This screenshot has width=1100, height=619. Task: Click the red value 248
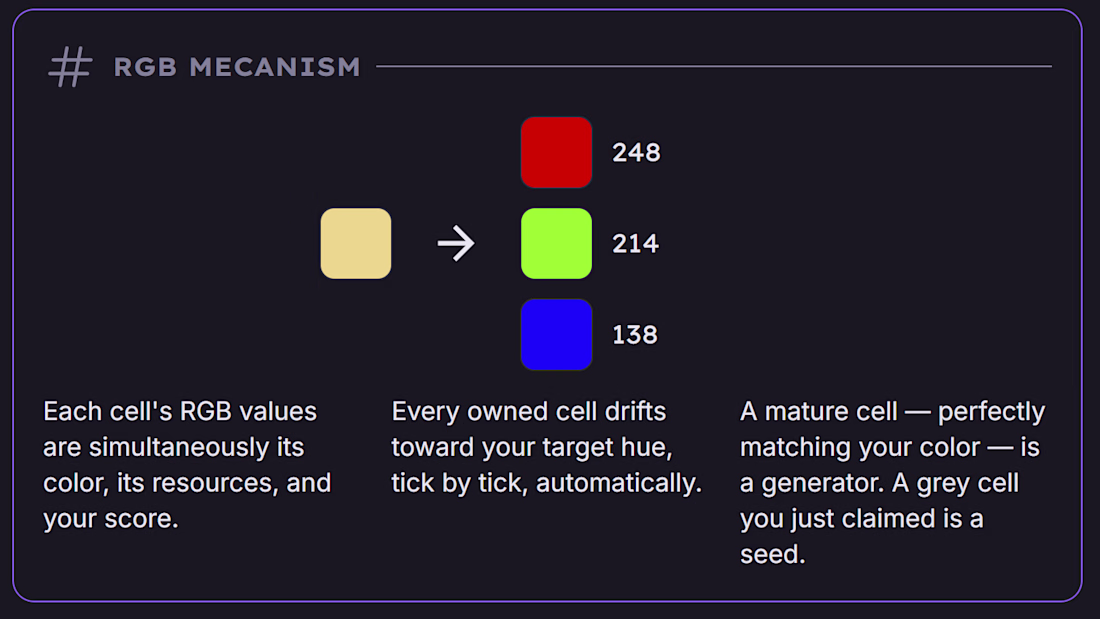(x=636, y=153)
